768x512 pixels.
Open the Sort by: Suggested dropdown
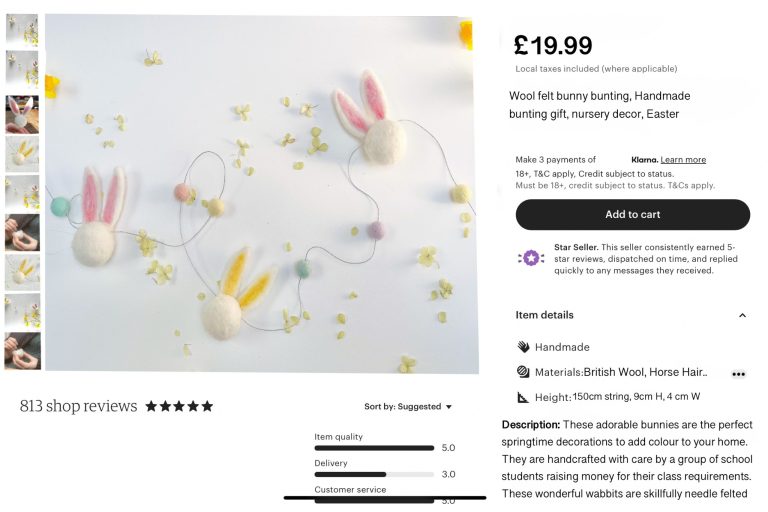coord(408,407)
